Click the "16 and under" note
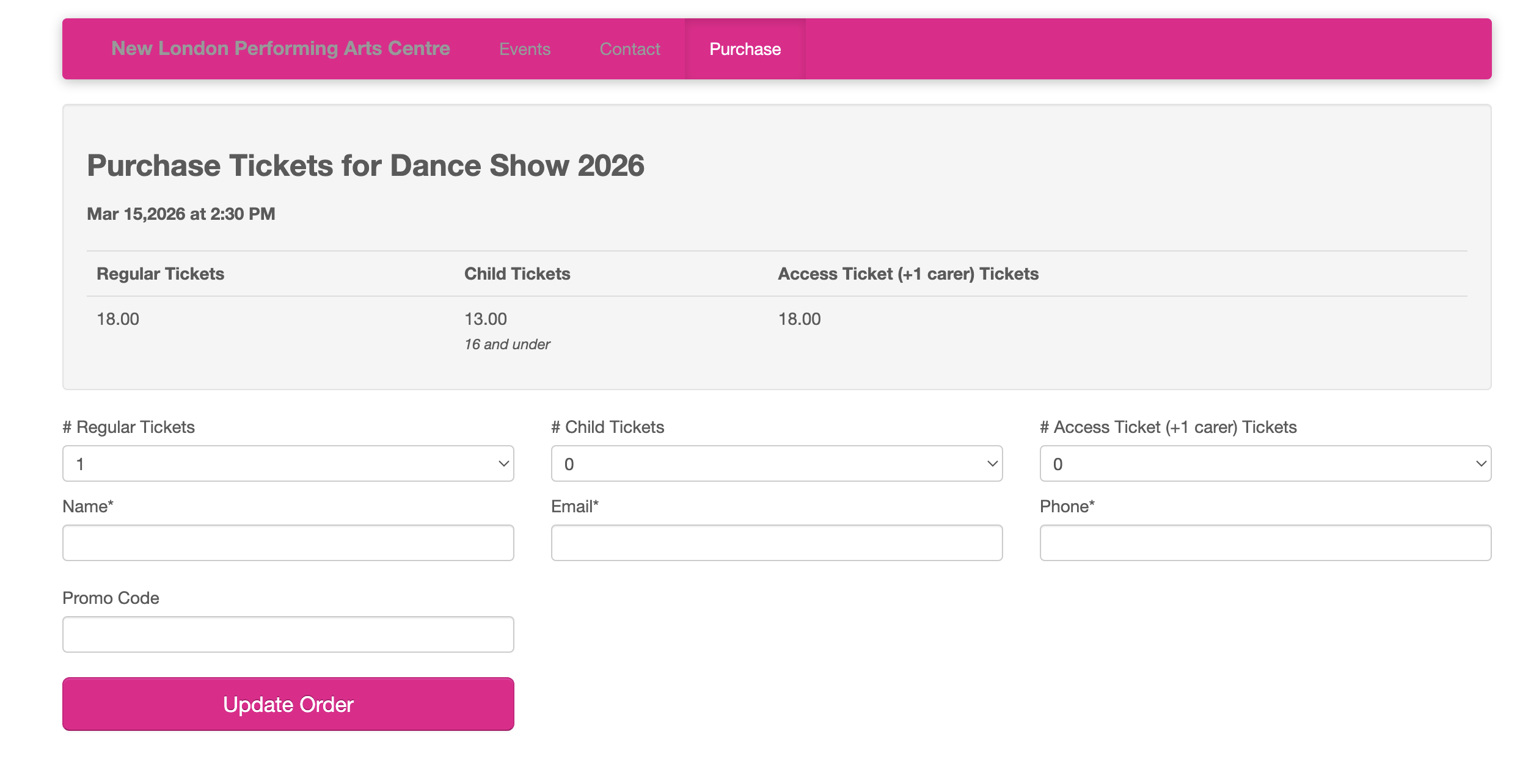The height and width of the screenshot is (784, 1531). (507, 344)
